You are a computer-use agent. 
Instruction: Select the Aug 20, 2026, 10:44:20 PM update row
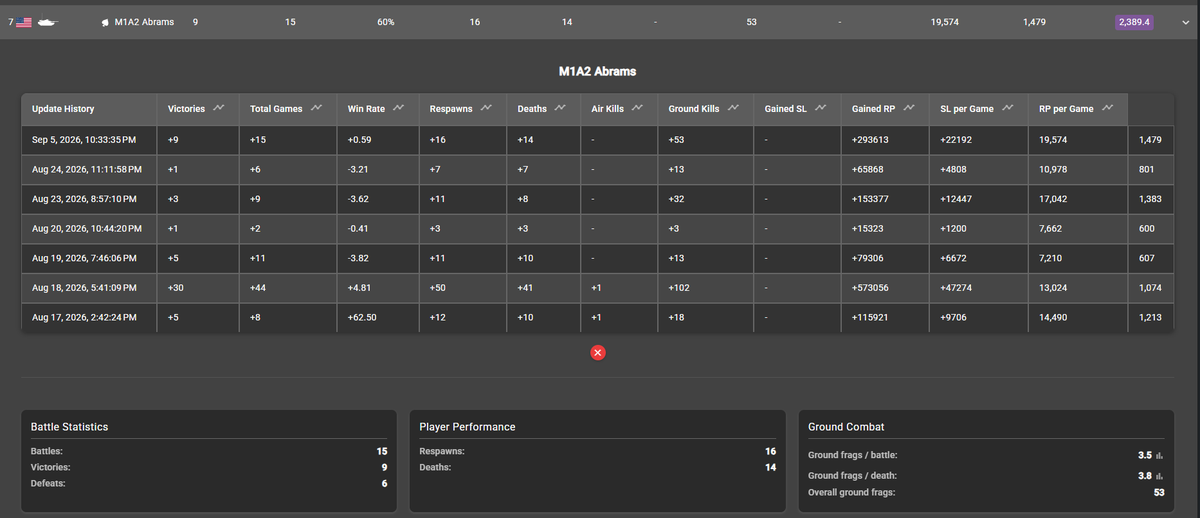click(597, 229)
